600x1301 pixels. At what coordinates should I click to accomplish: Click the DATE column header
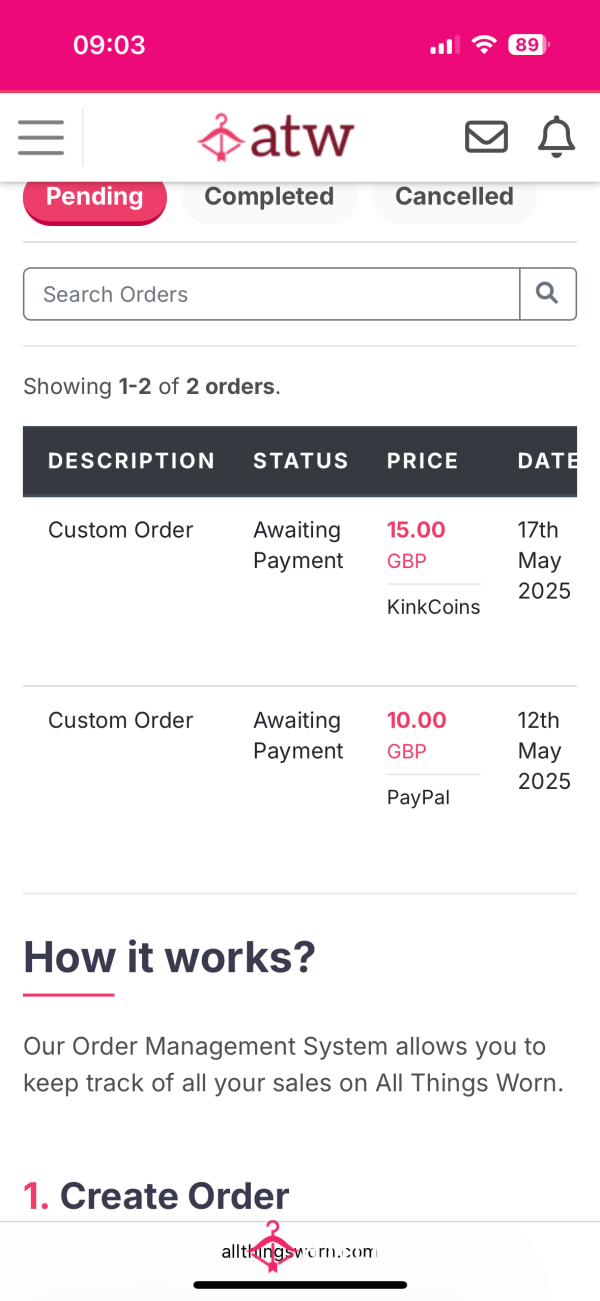pos(547,461)
